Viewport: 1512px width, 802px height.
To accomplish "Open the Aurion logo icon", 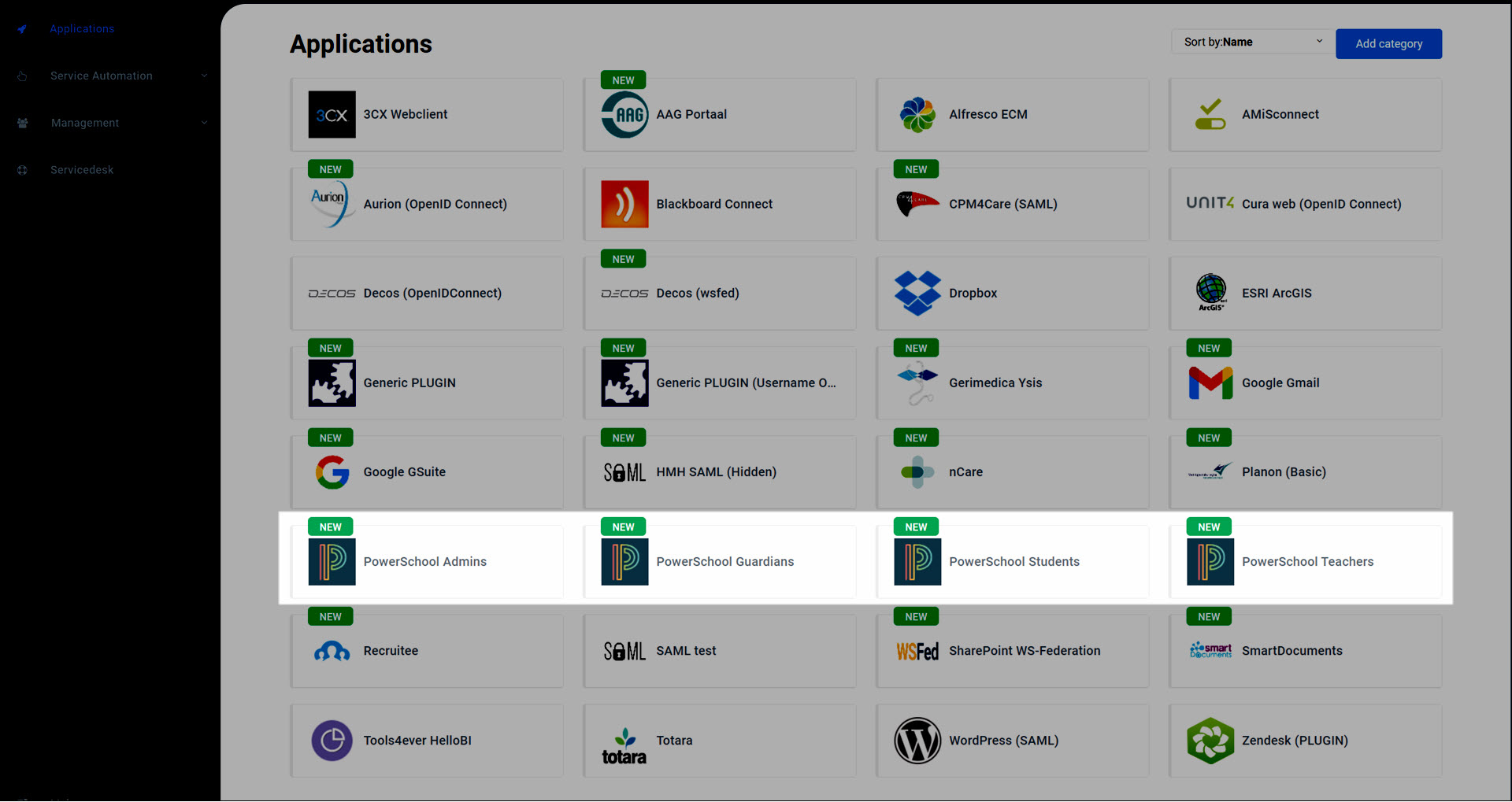I will (x=332, y=204).
